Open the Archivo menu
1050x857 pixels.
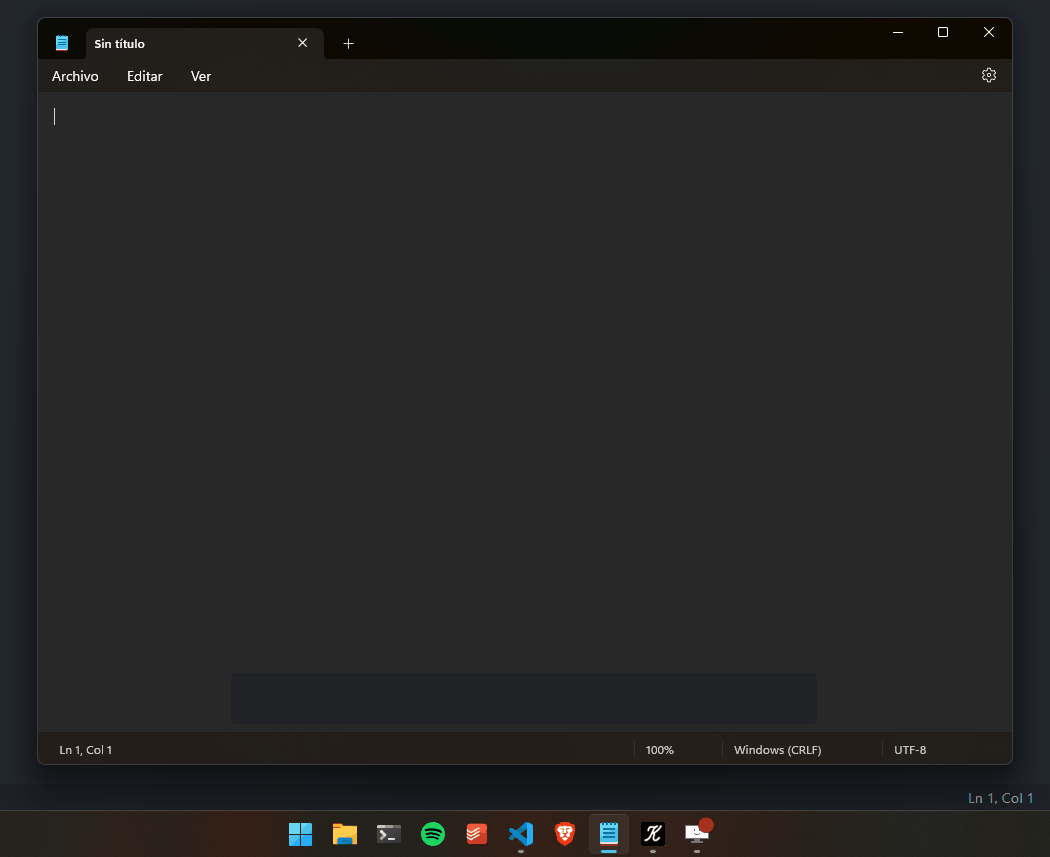(75, 76)
